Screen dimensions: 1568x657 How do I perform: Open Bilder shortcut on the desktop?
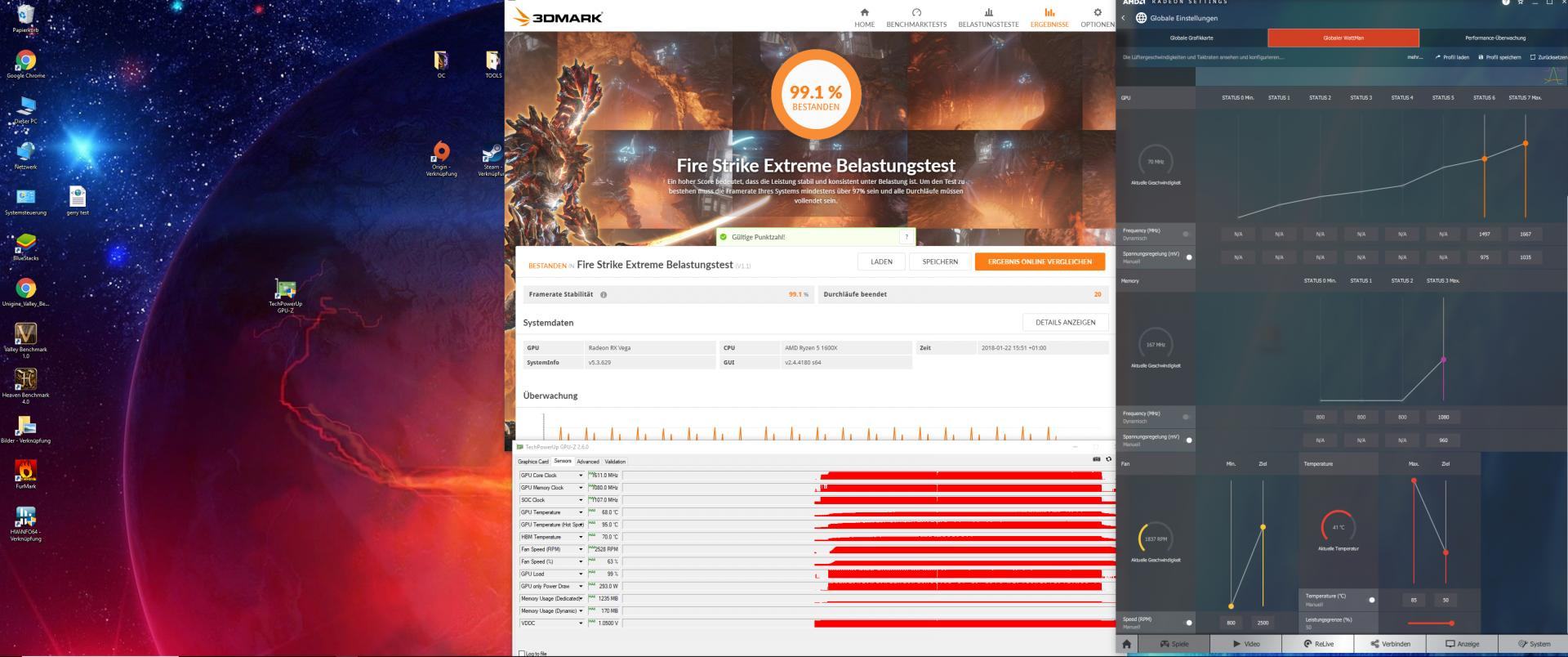(x=25, y=430)
